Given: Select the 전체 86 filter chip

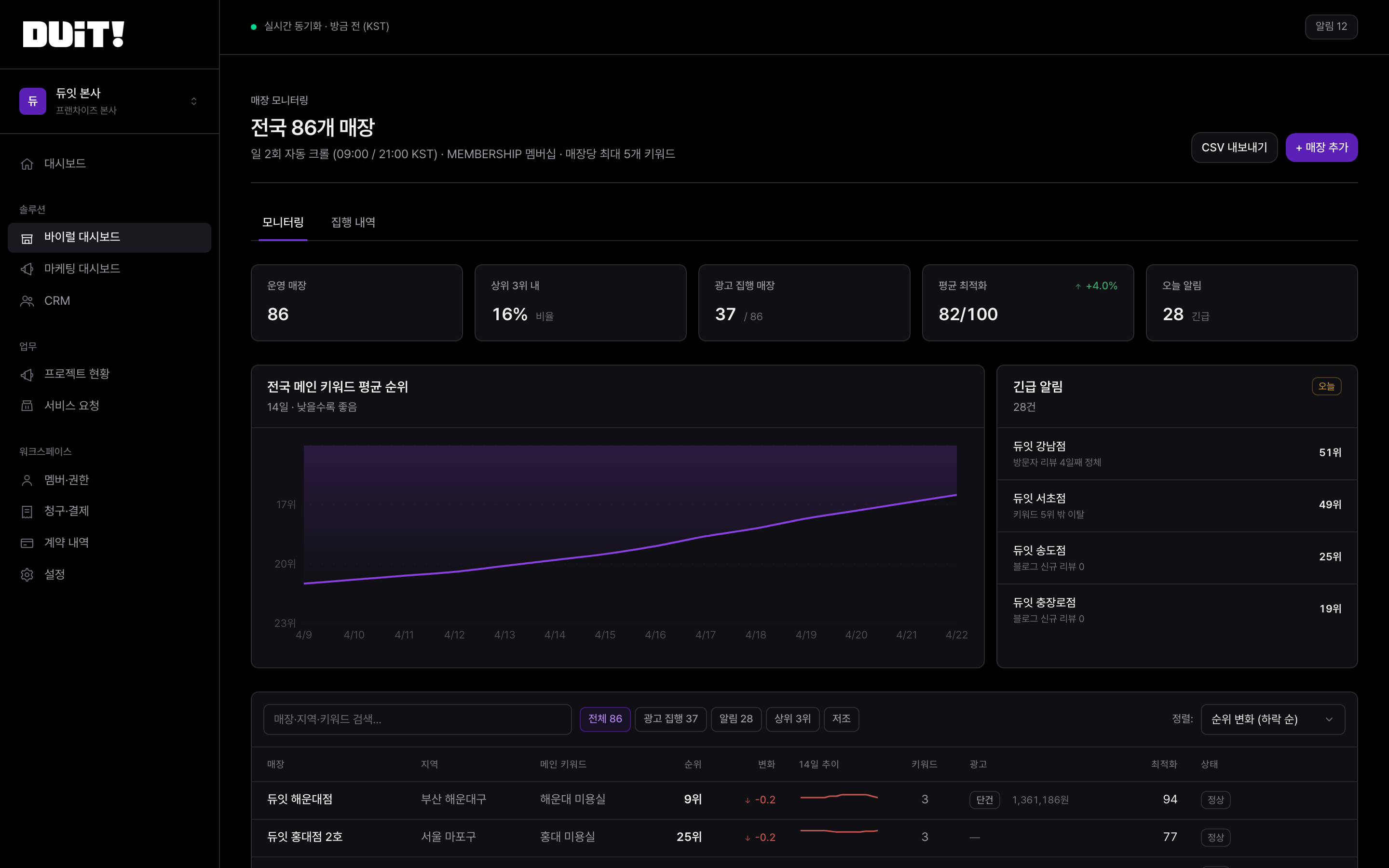Looking at the screenshot, I should [605, 719].
